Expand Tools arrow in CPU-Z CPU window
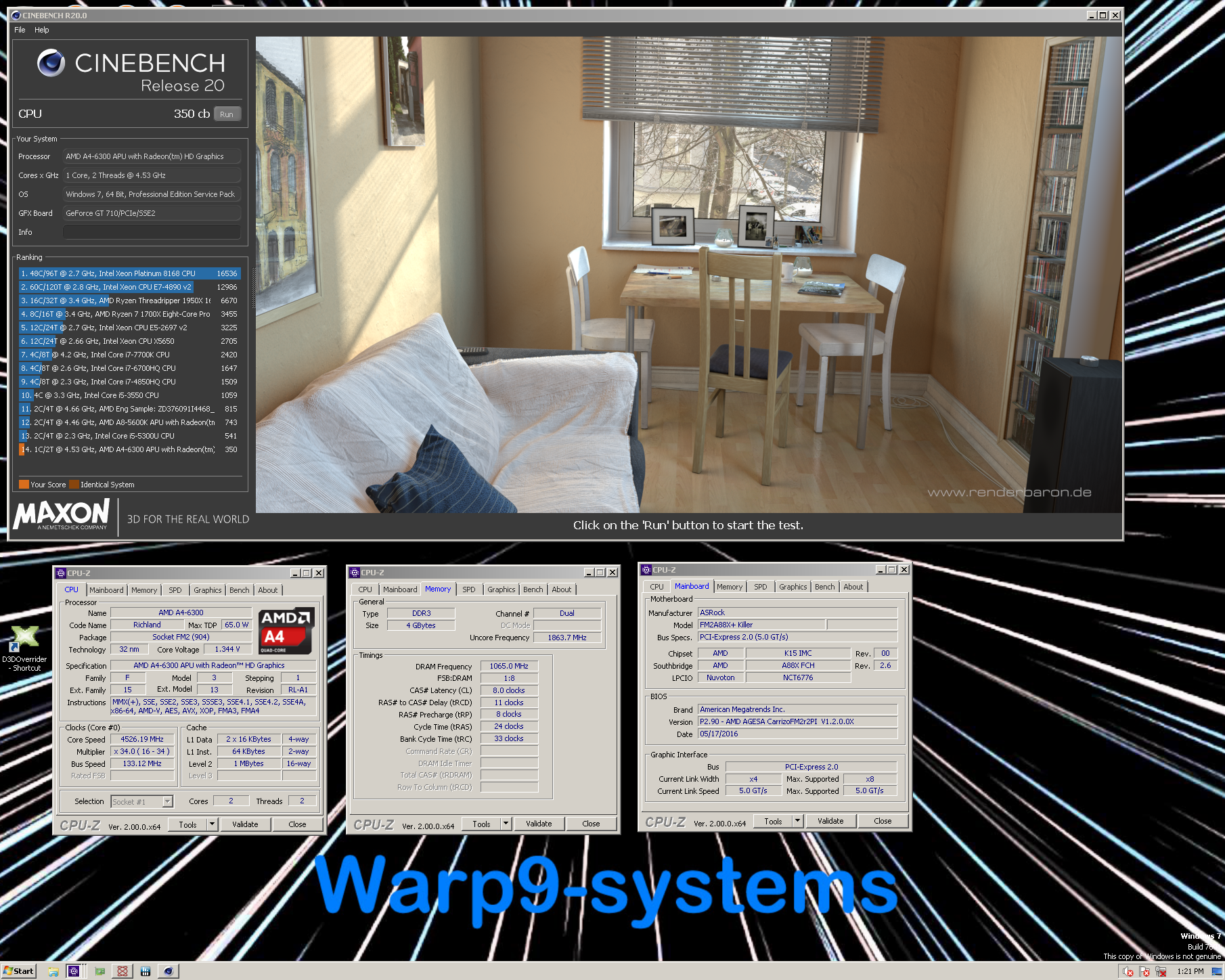This screenshot has width=1225, height=980. coord(212,824)
